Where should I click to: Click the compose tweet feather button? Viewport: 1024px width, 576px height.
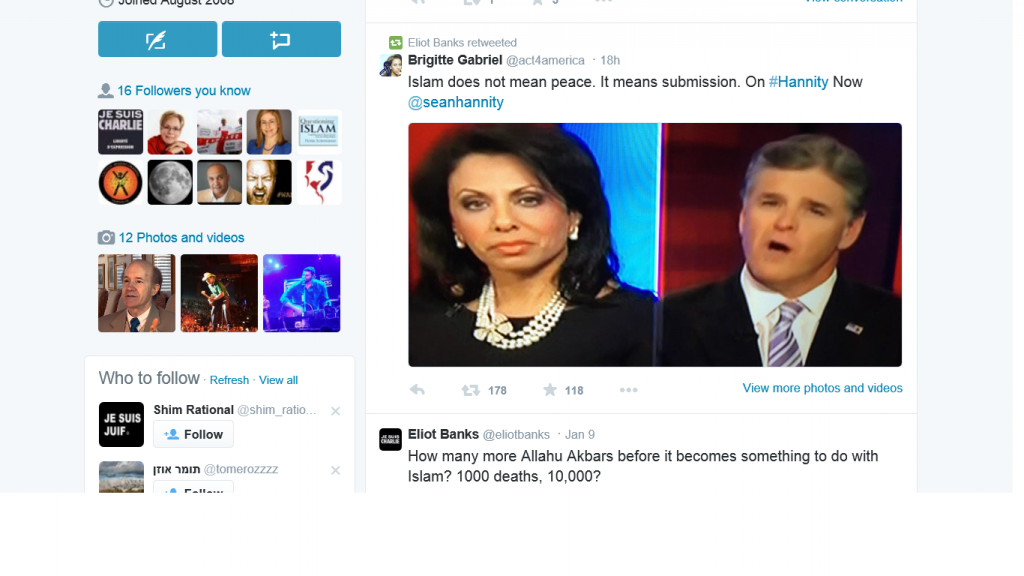coord(157,39)
